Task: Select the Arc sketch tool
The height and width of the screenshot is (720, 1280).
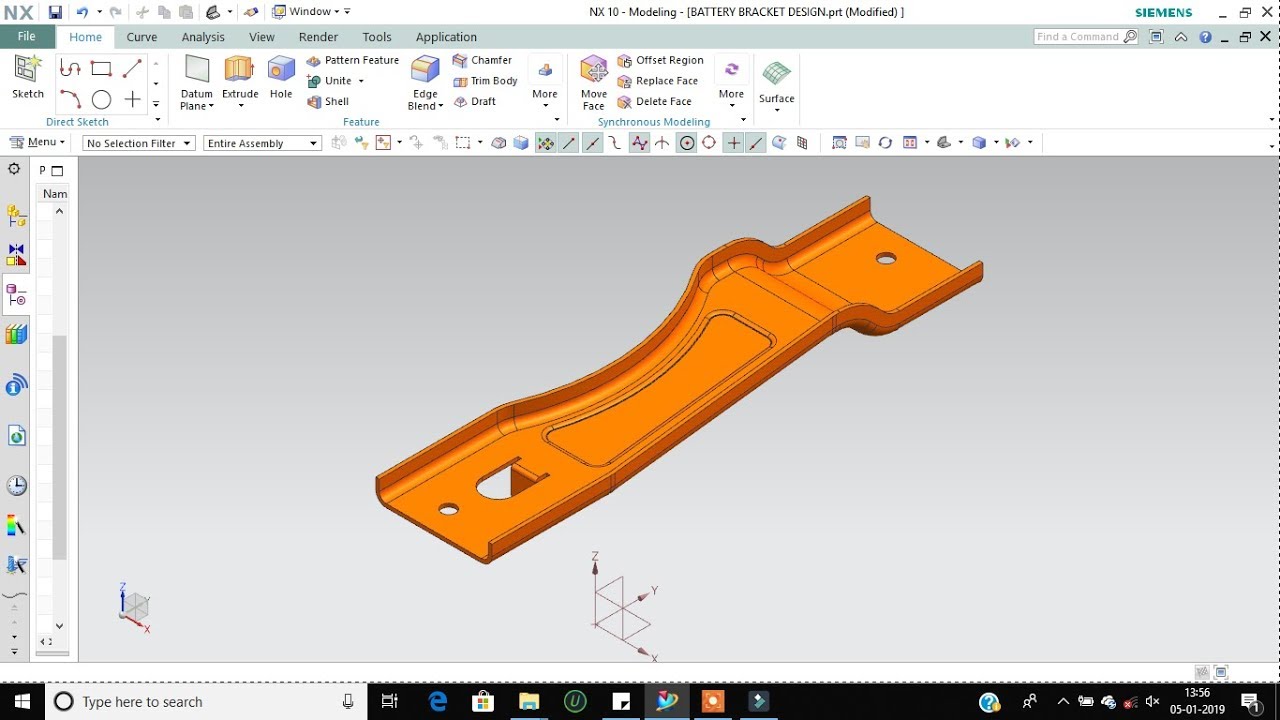Action: [70, 99]
